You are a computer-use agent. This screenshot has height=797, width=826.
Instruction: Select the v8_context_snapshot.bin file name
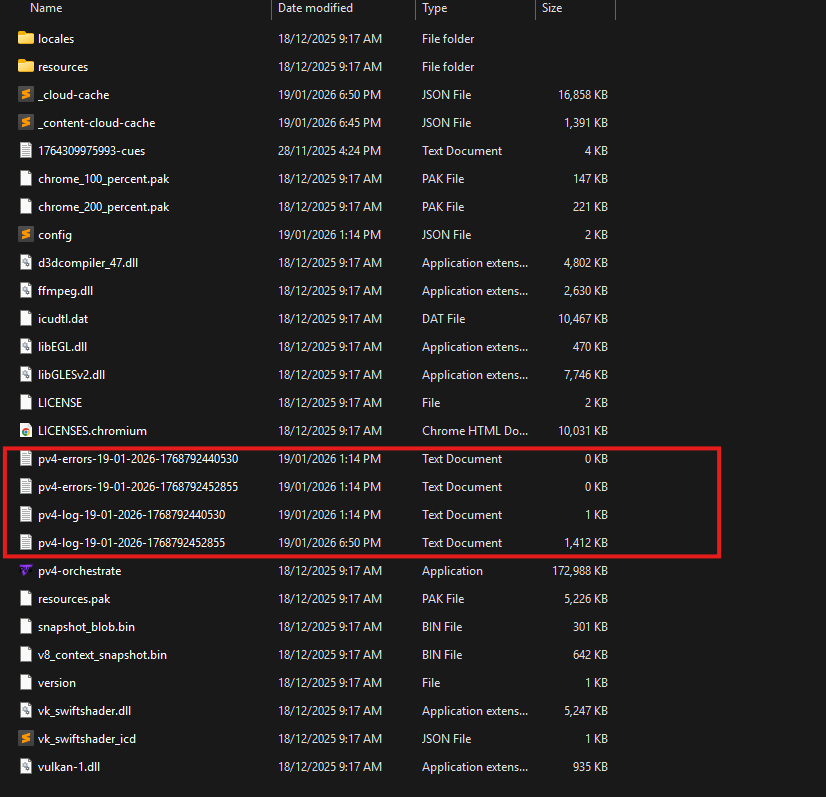[x=102, y=655]
